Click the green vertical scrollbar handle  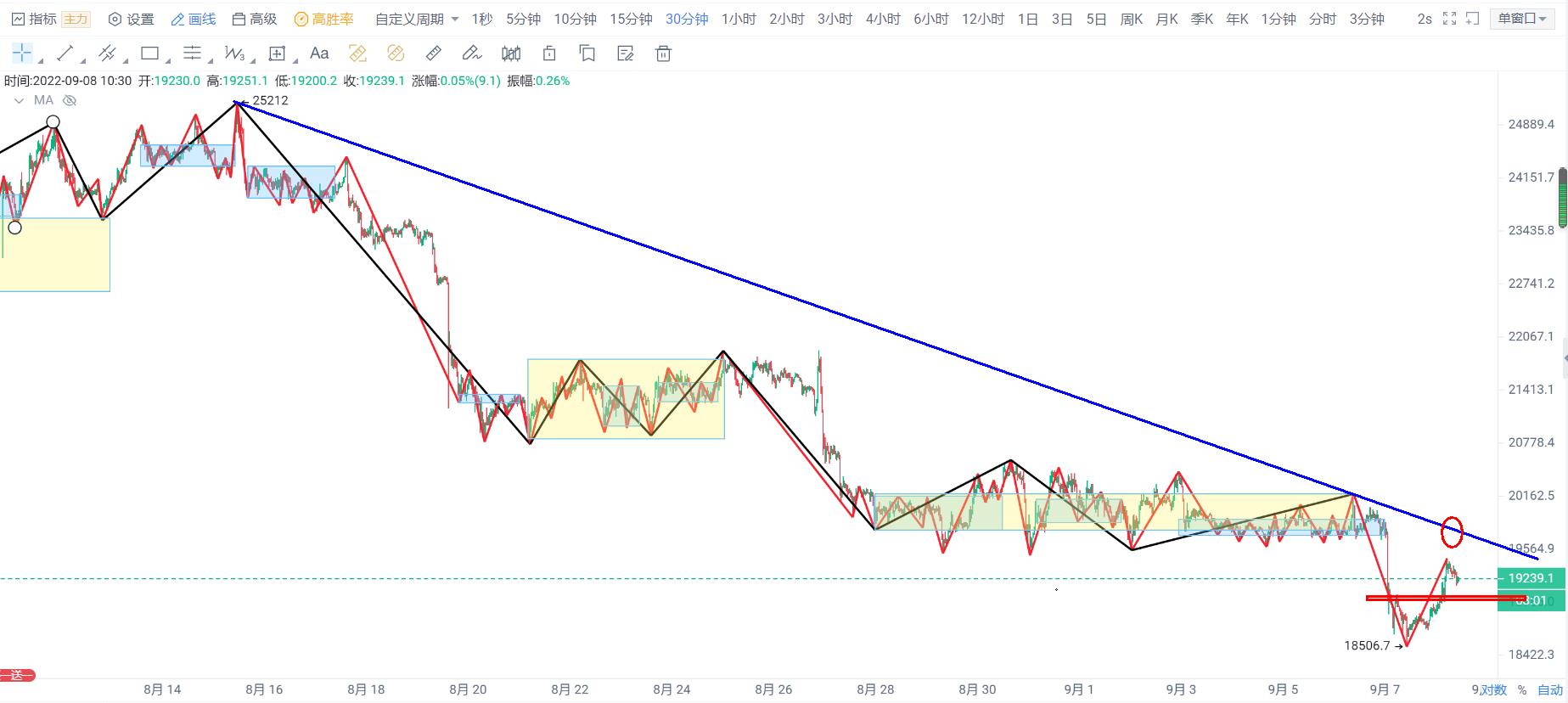tap(1563, 199)
